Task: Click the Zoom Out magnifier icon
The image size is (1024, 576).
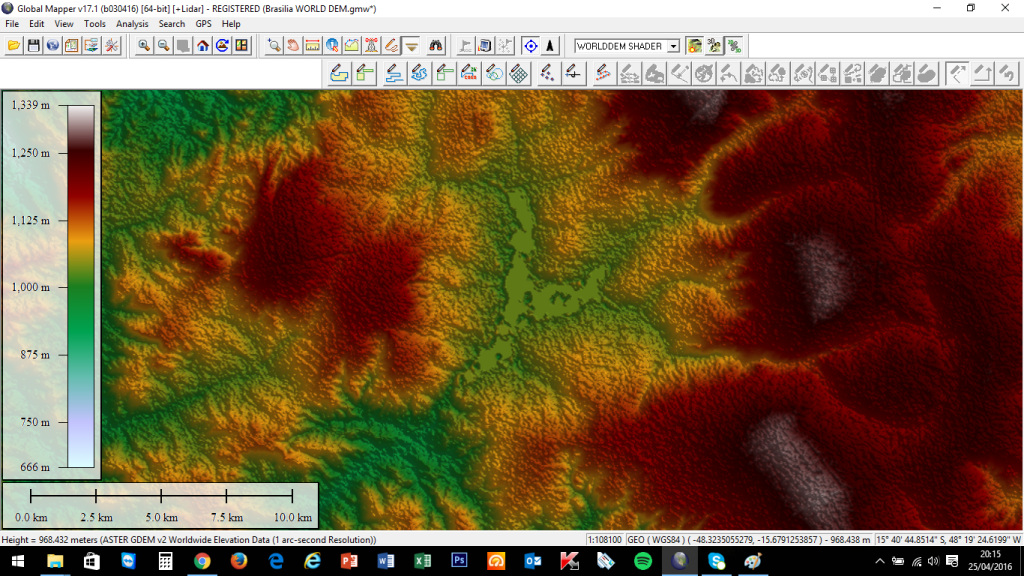Action: tap(163, 46)
